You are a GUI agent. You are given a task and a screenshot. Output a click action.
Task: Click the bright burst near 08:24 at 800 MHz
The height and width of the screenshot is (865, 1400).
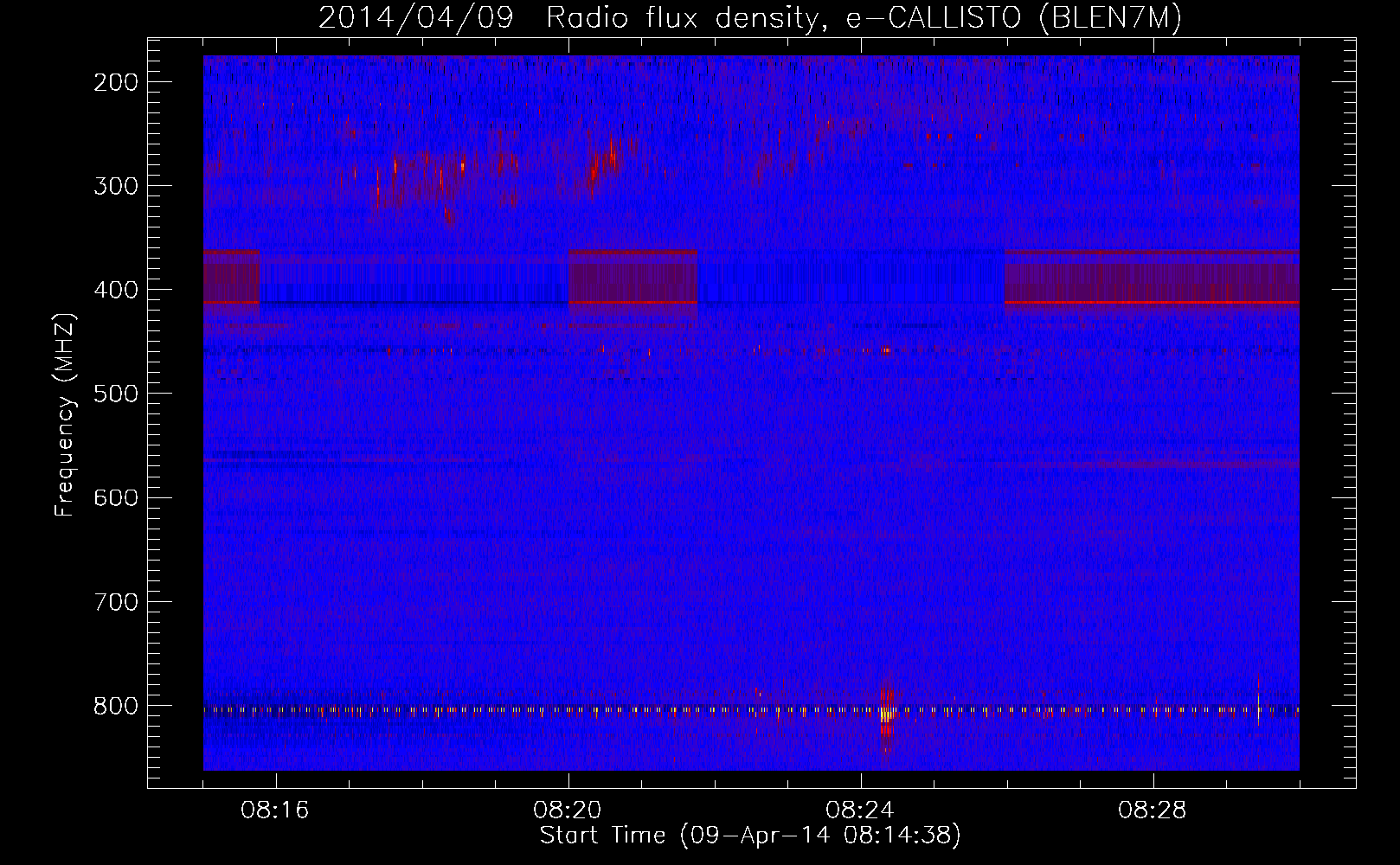point(886,713)
